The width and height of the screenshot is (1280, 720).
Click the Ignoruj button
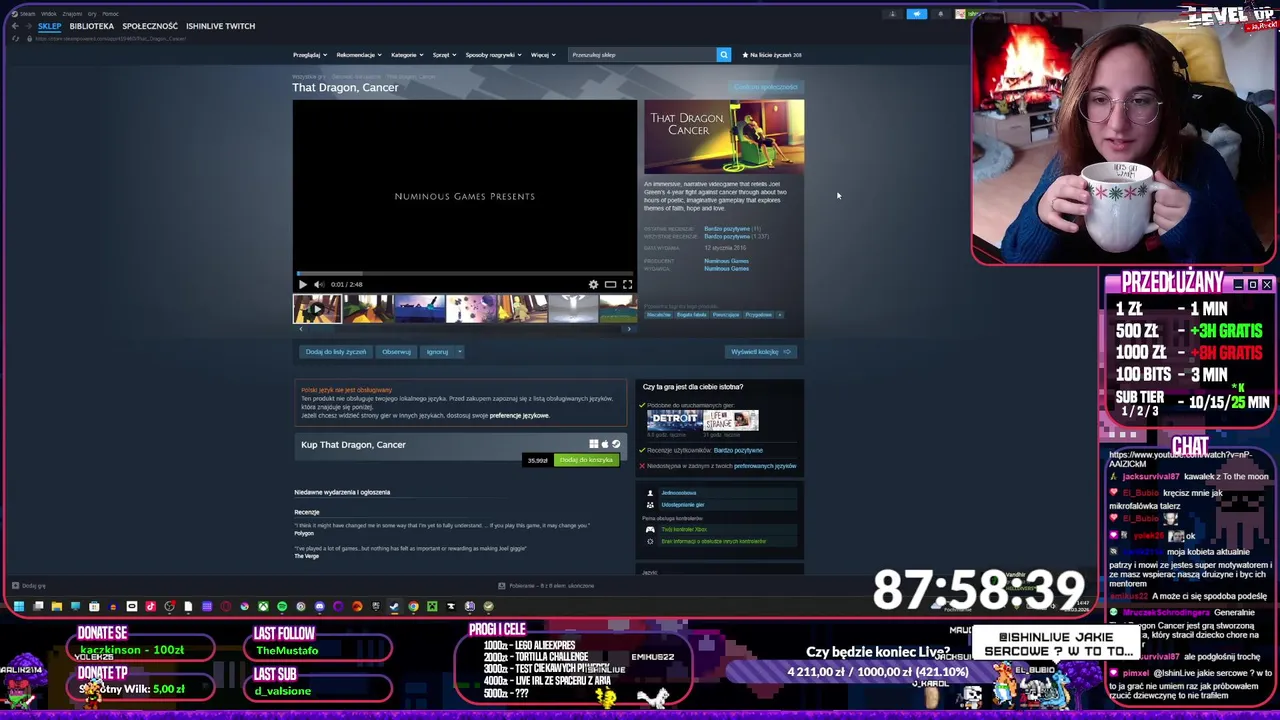pyautogui.click(x=437, y=352)
